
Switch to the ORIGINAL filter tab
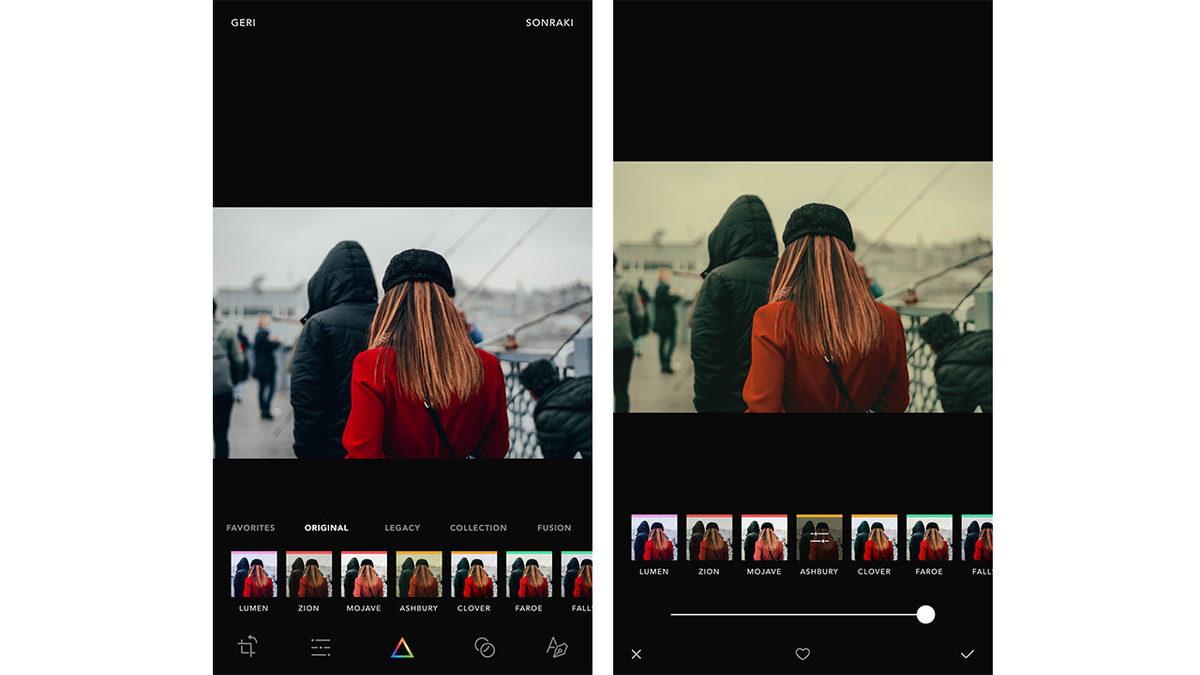click(x=326, y=527)
